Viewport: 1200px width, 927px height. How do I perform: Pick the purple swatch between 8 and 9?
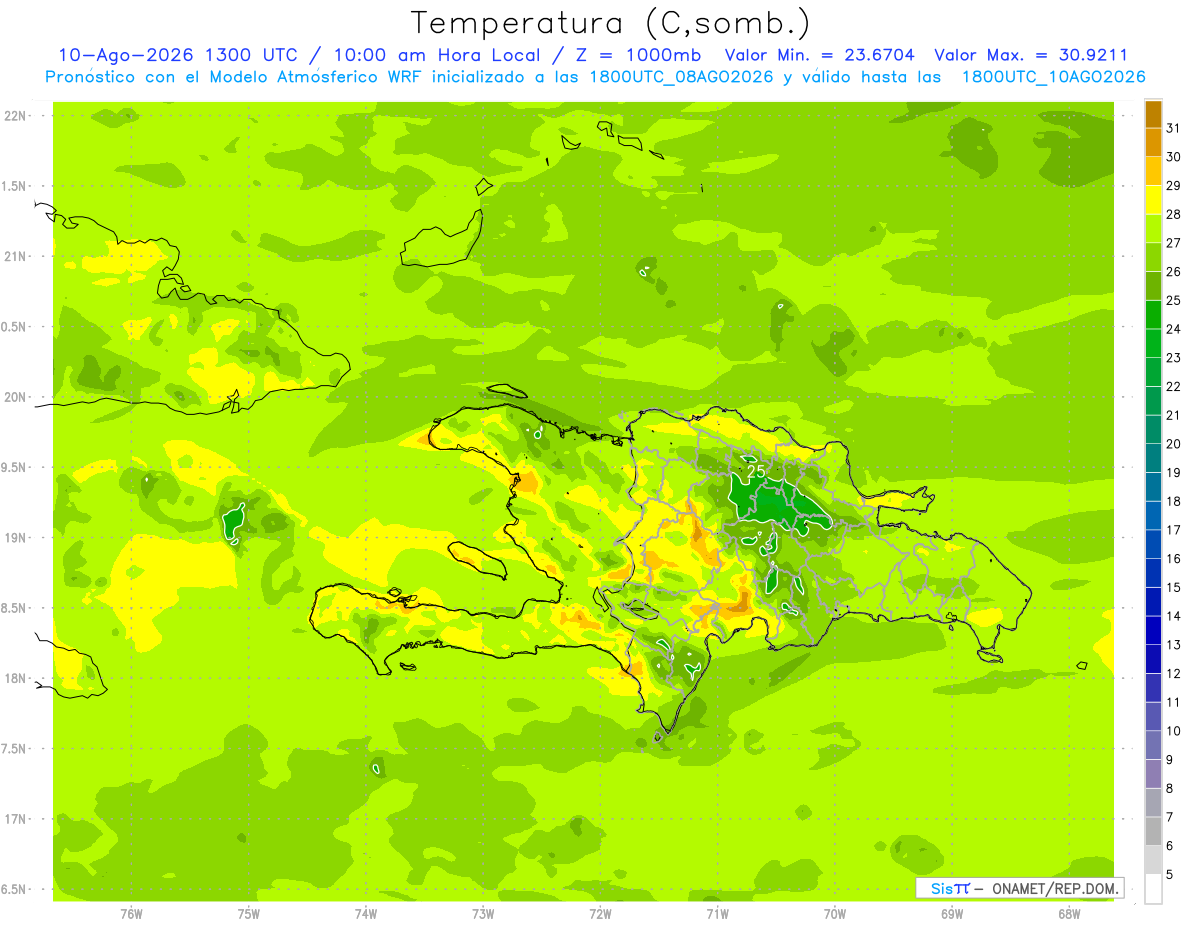(x=1153, y=774)
